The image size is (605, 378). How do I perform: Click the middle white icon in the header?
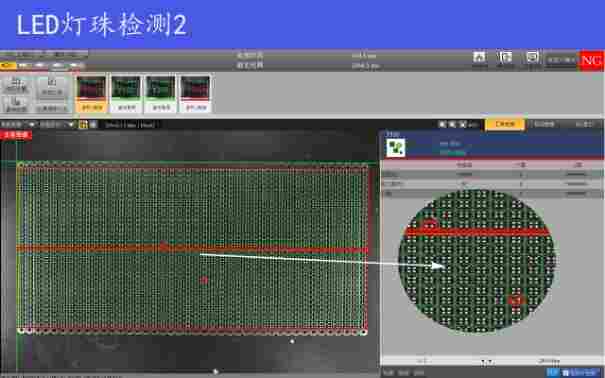(x=505, y=58)
